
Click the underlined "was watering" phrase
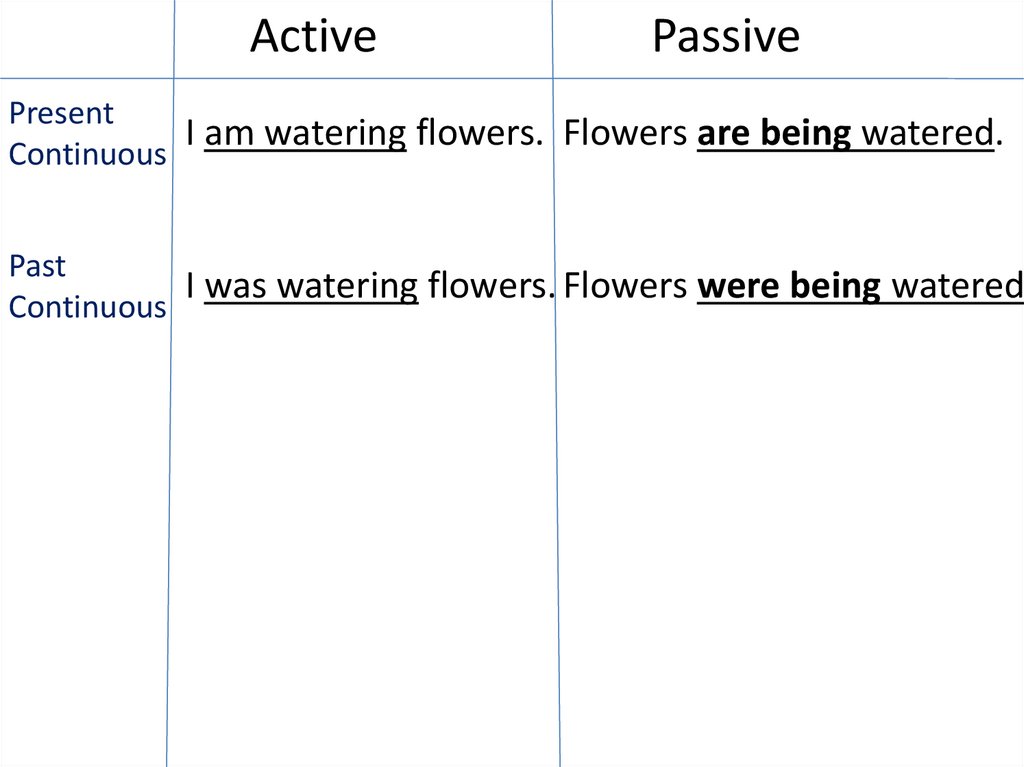(311, 286)
